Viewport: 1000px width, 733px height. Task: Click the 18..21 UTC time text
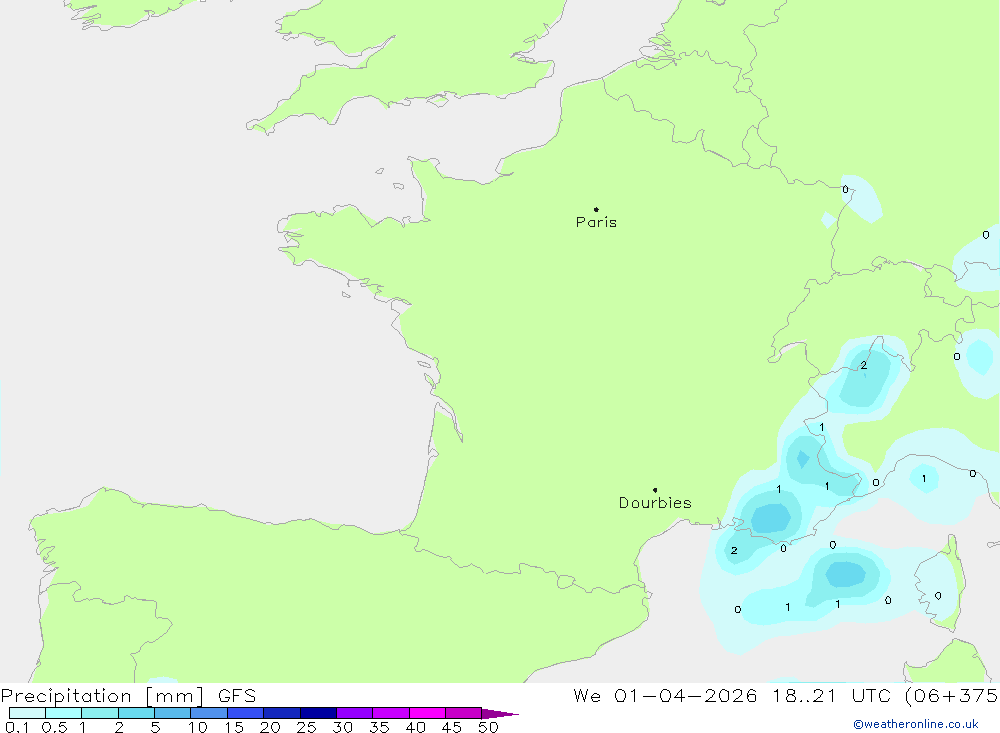[x=831, y=695]
